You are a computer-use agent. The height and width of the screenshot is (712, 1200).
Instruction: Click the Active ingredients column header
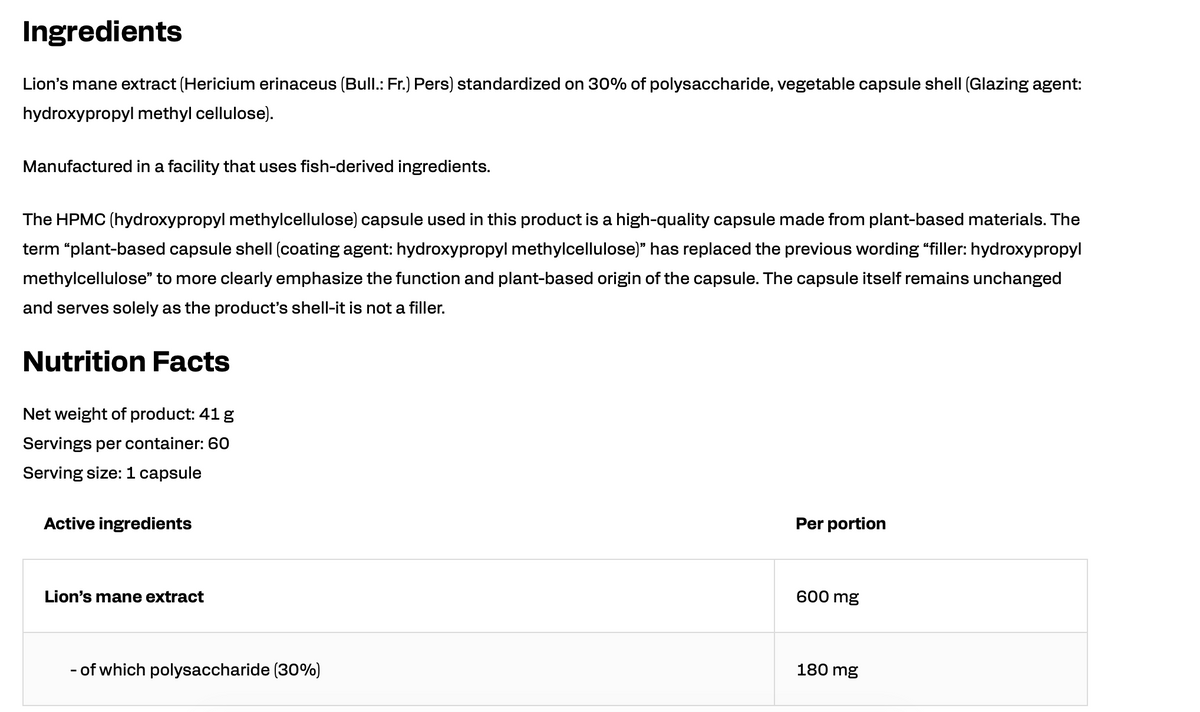(118, 523)
